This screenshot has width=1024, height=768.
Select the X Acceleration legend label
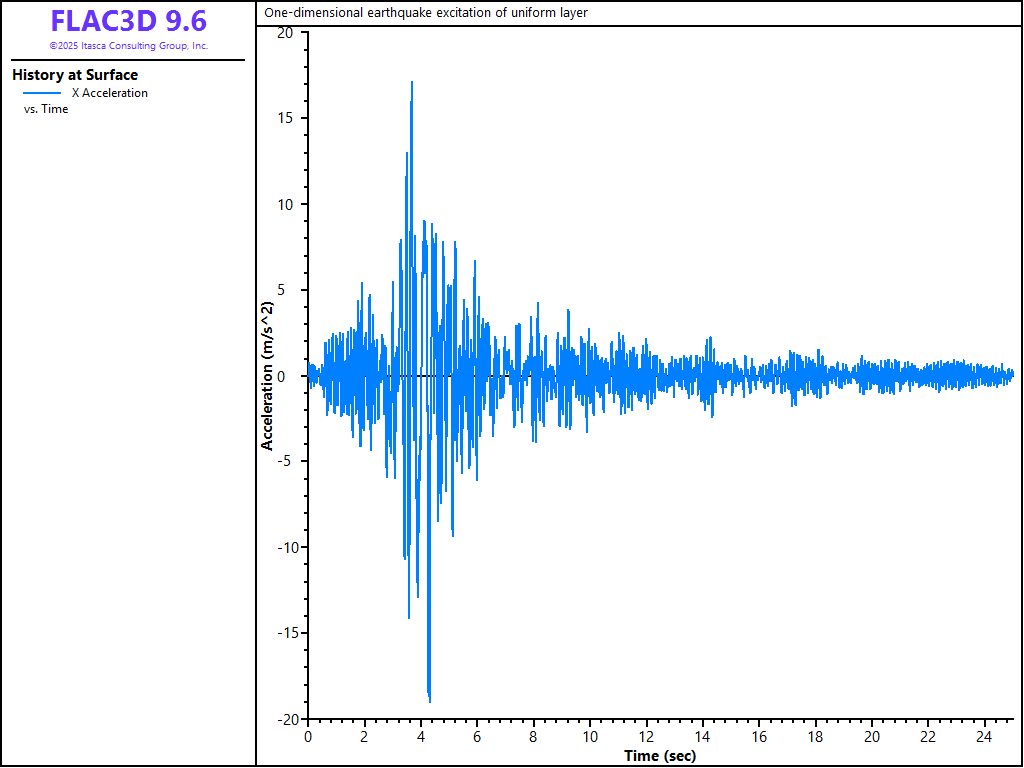[x=109, y=93]
